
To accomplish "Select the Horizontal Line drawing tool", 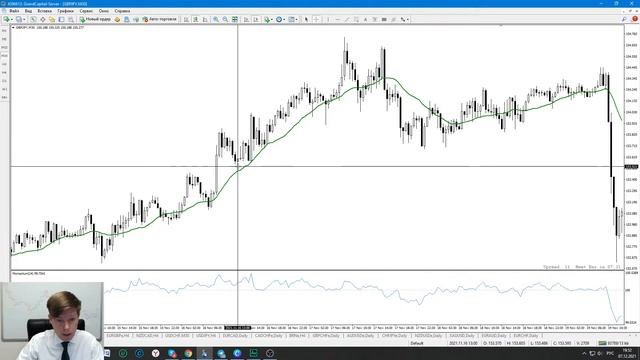I will pos(338,19).
